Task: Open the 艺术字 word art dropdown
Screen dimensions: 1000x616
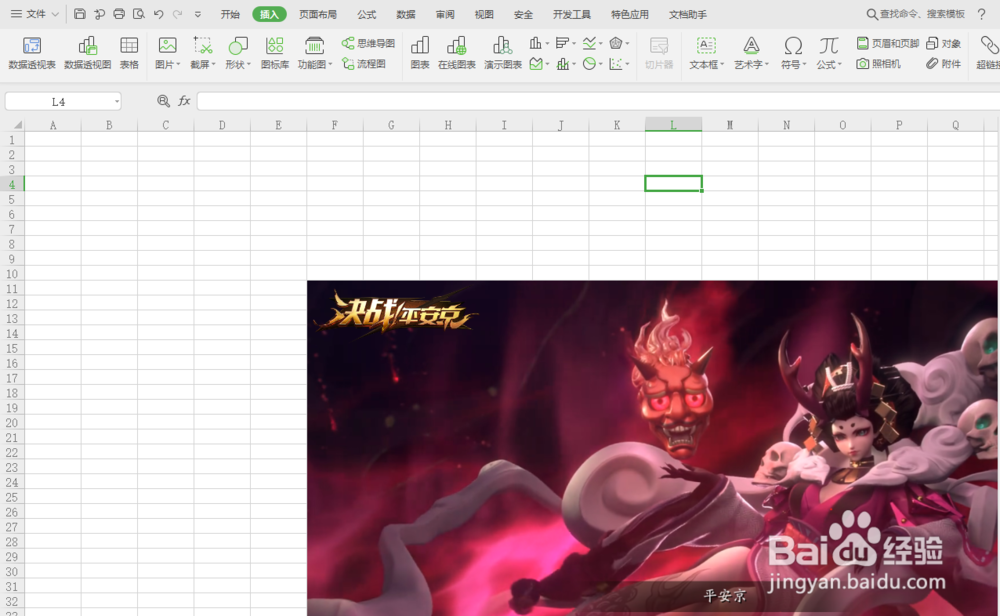Action: click(x=751, y=52)
